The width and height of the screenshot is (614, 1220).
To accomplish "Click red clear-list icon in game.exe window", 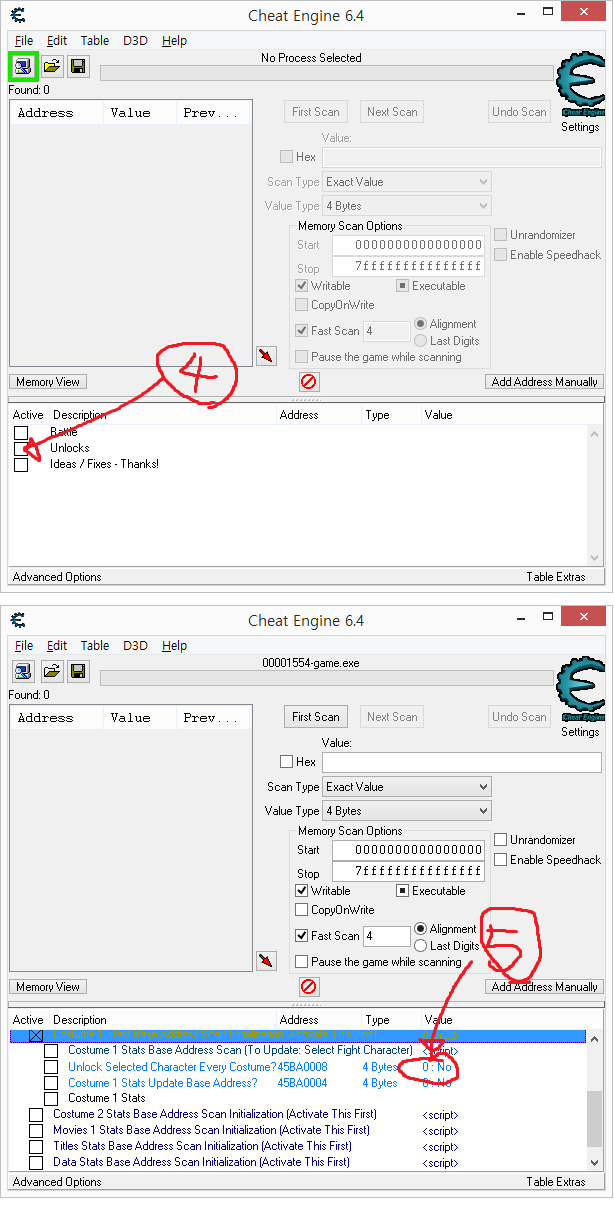I will pos(309,987).
